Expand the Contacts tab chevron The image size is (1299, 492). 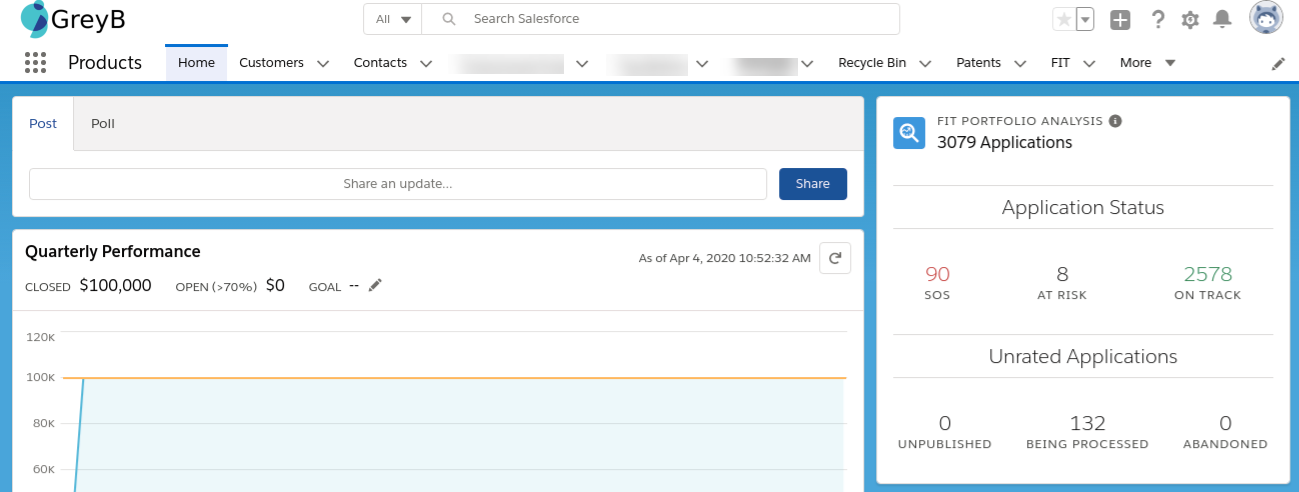[426, 63]
